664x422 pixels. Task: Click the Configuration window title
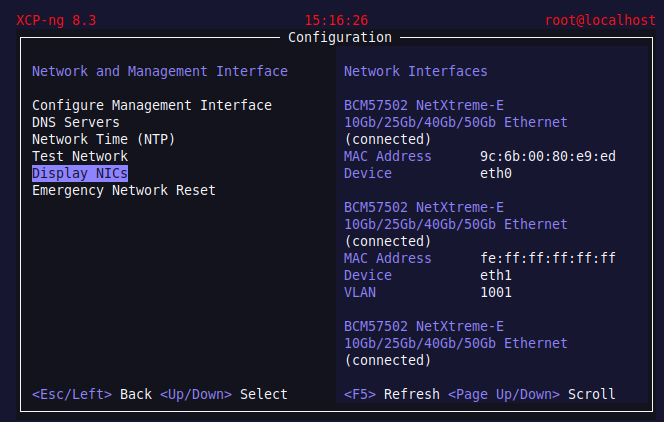(x=339, y=37)
